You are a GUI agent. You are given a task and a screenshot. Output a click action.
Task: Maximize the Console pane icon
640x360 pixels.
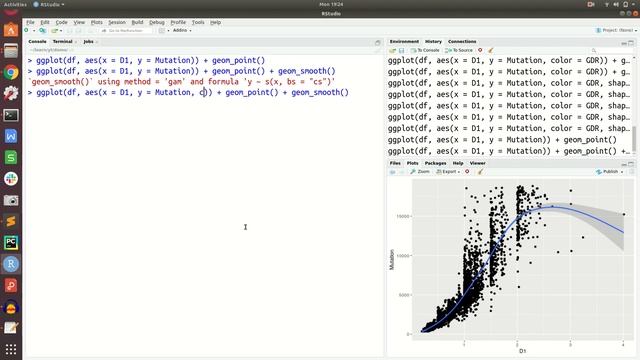pos(378,42)
